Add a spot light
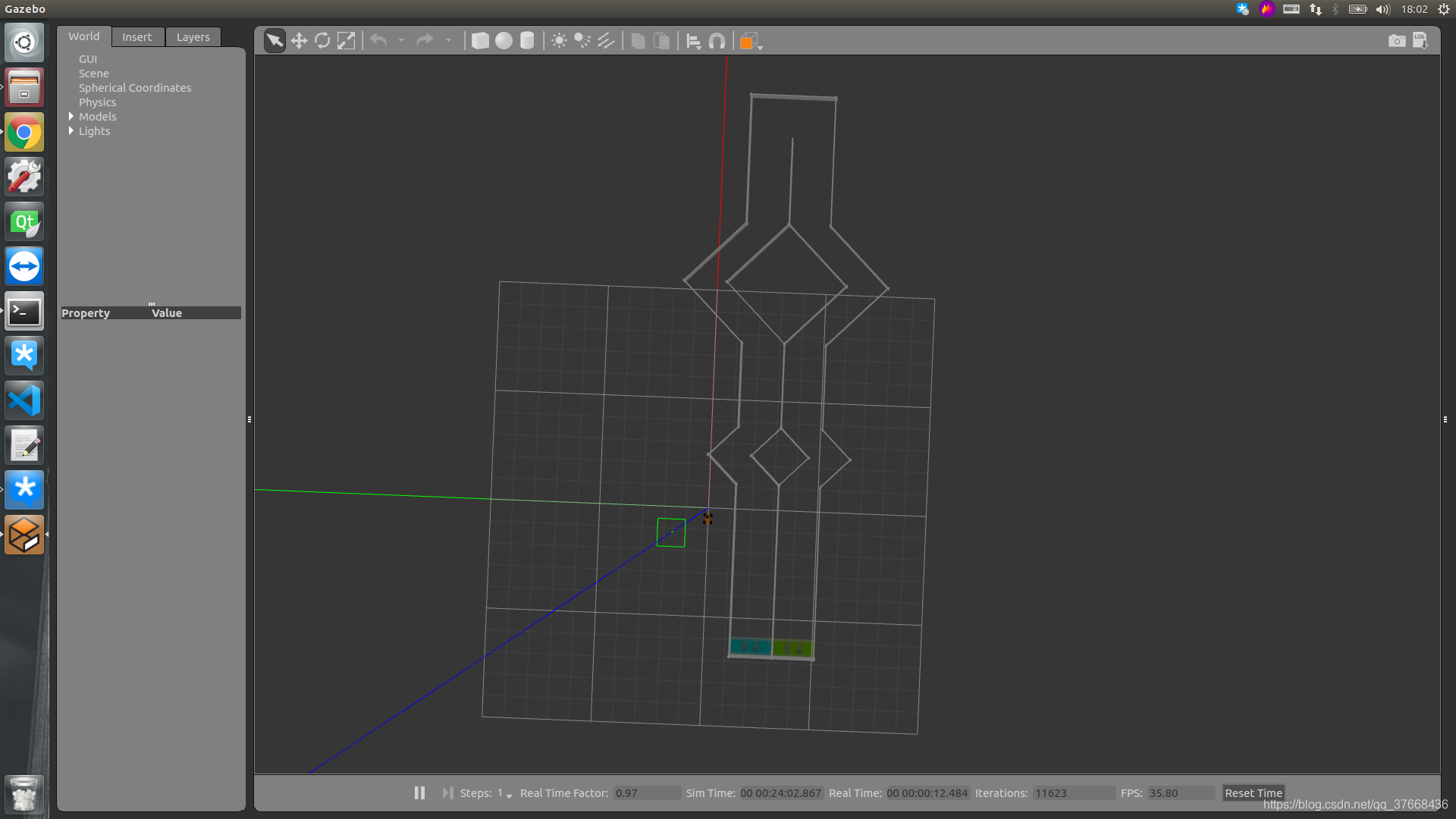1456x819 pixels. click(582, 41)
